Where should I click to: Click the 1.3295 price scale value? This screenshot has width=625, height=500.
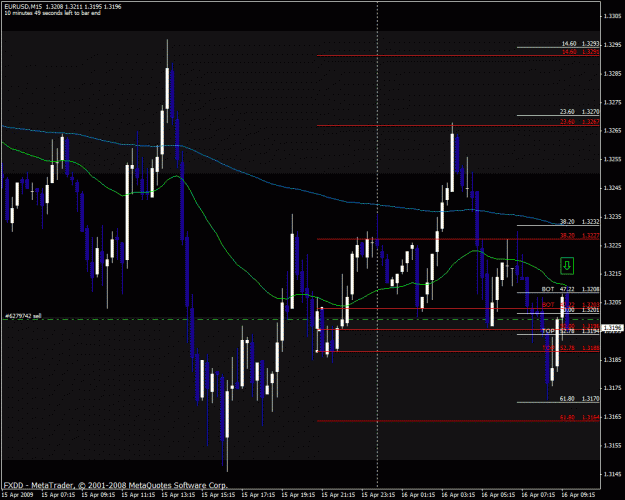612,45
